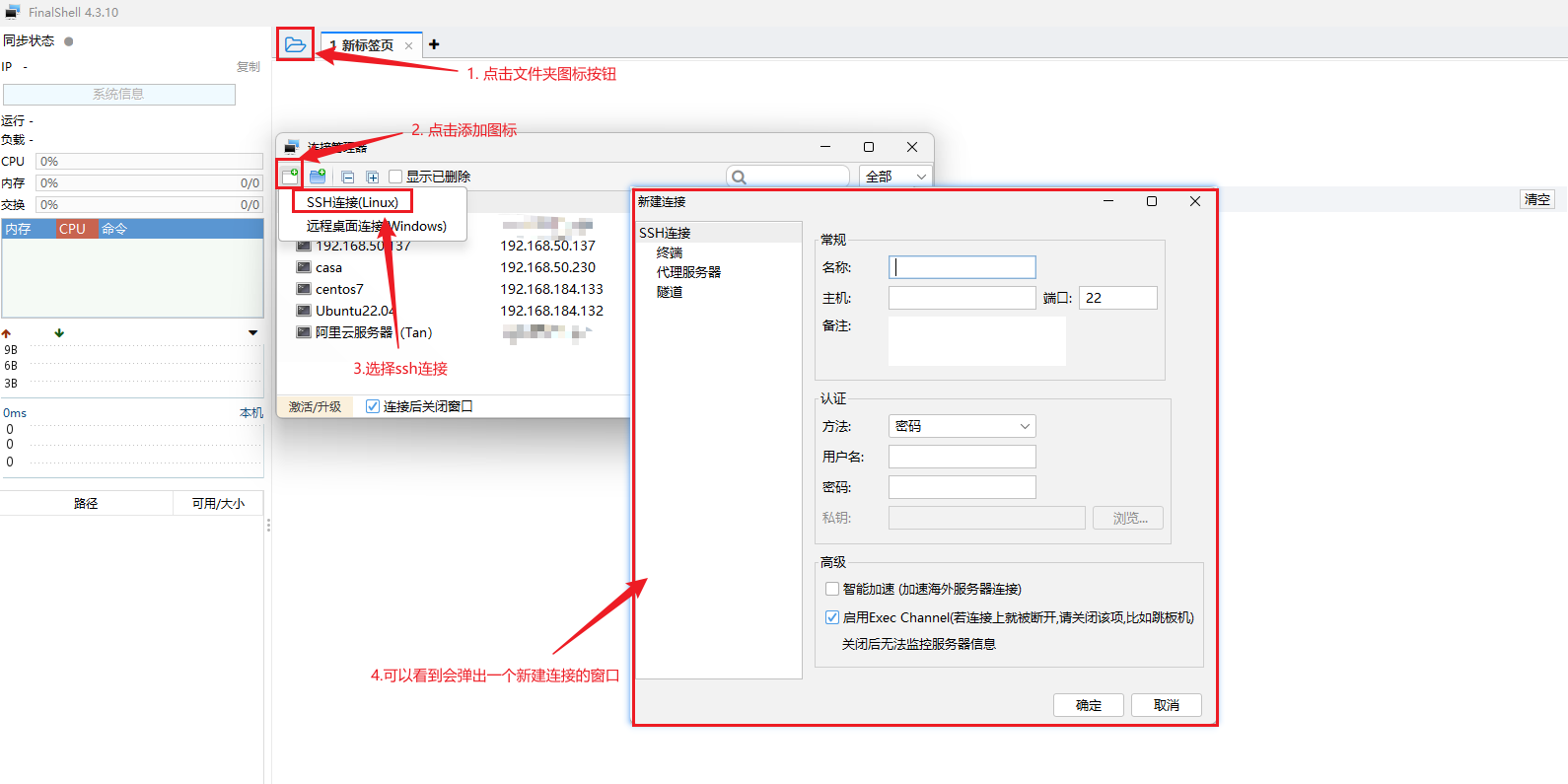The width and height of the screenshot is (1568, 784).
Task: Click the IP 192.168.184.132
Action: pyautogui.click(x=551, y=311)
